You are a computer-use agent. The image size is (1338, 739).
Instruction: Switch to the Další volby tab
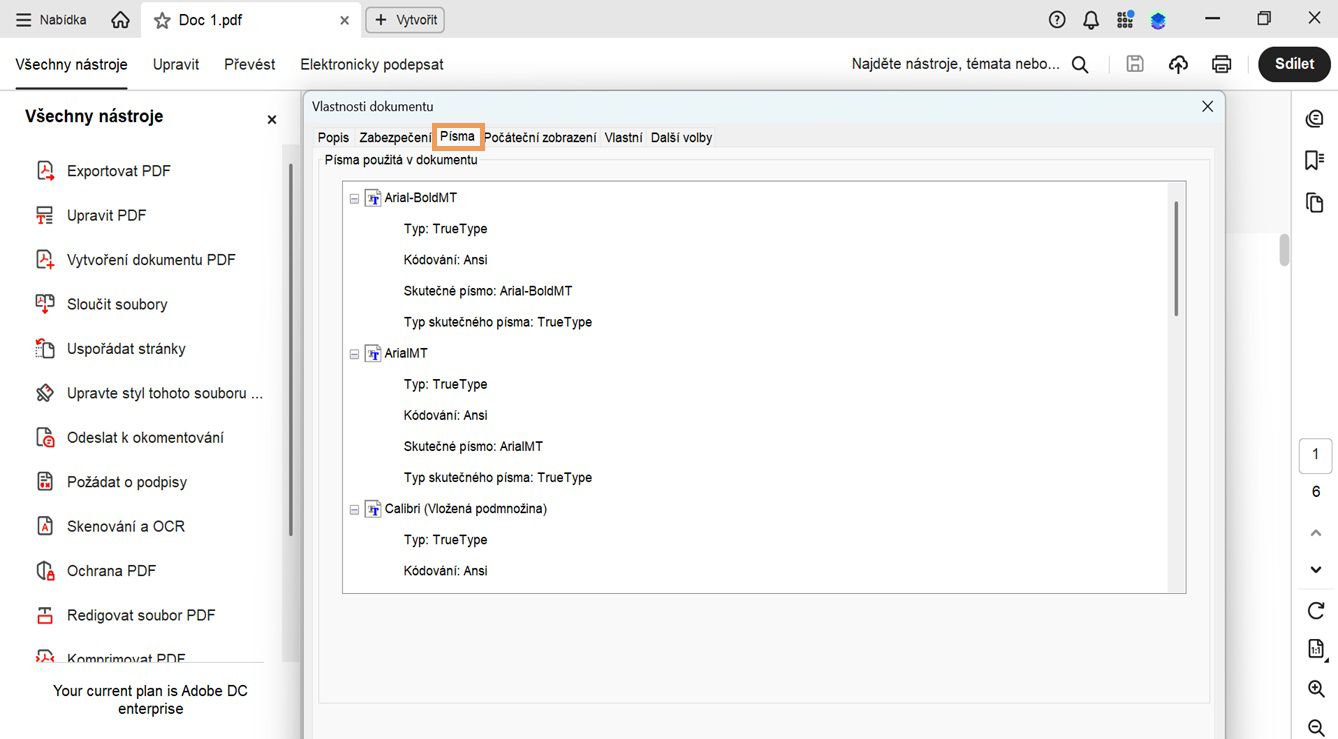tap(681, 137)
